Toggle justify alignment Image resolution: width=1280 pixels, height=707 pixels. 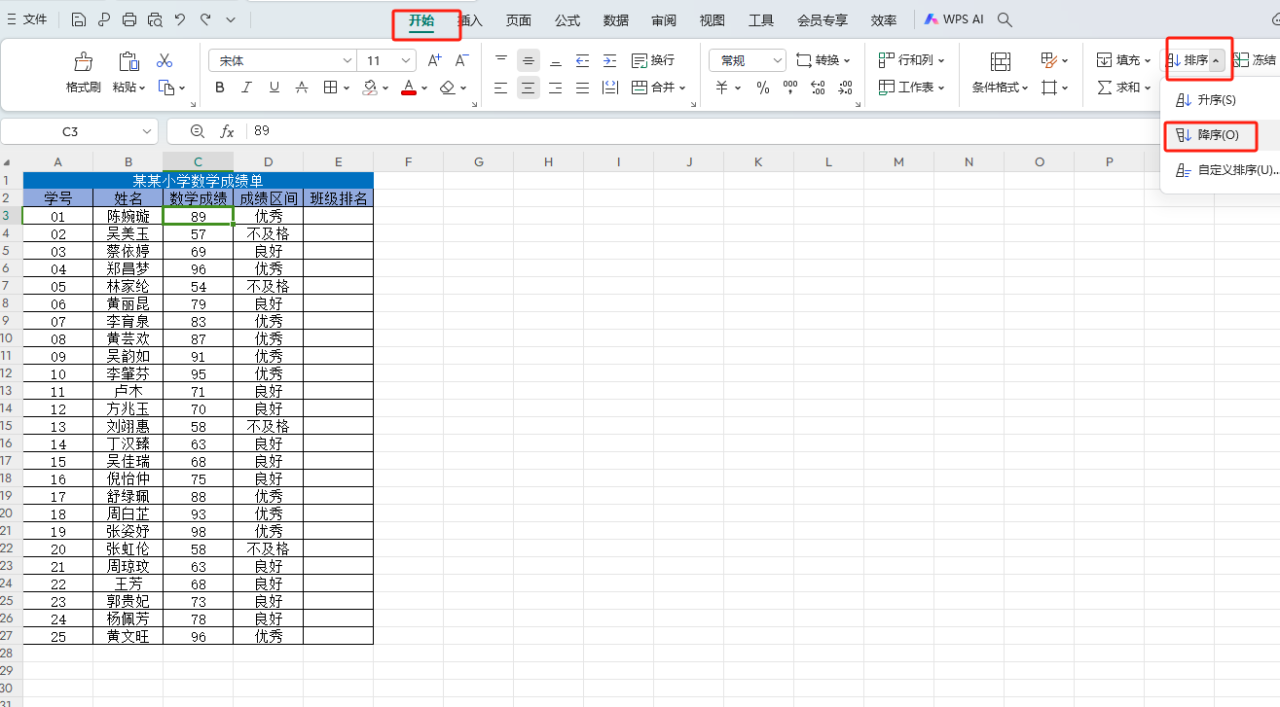[x=582, y=88]
